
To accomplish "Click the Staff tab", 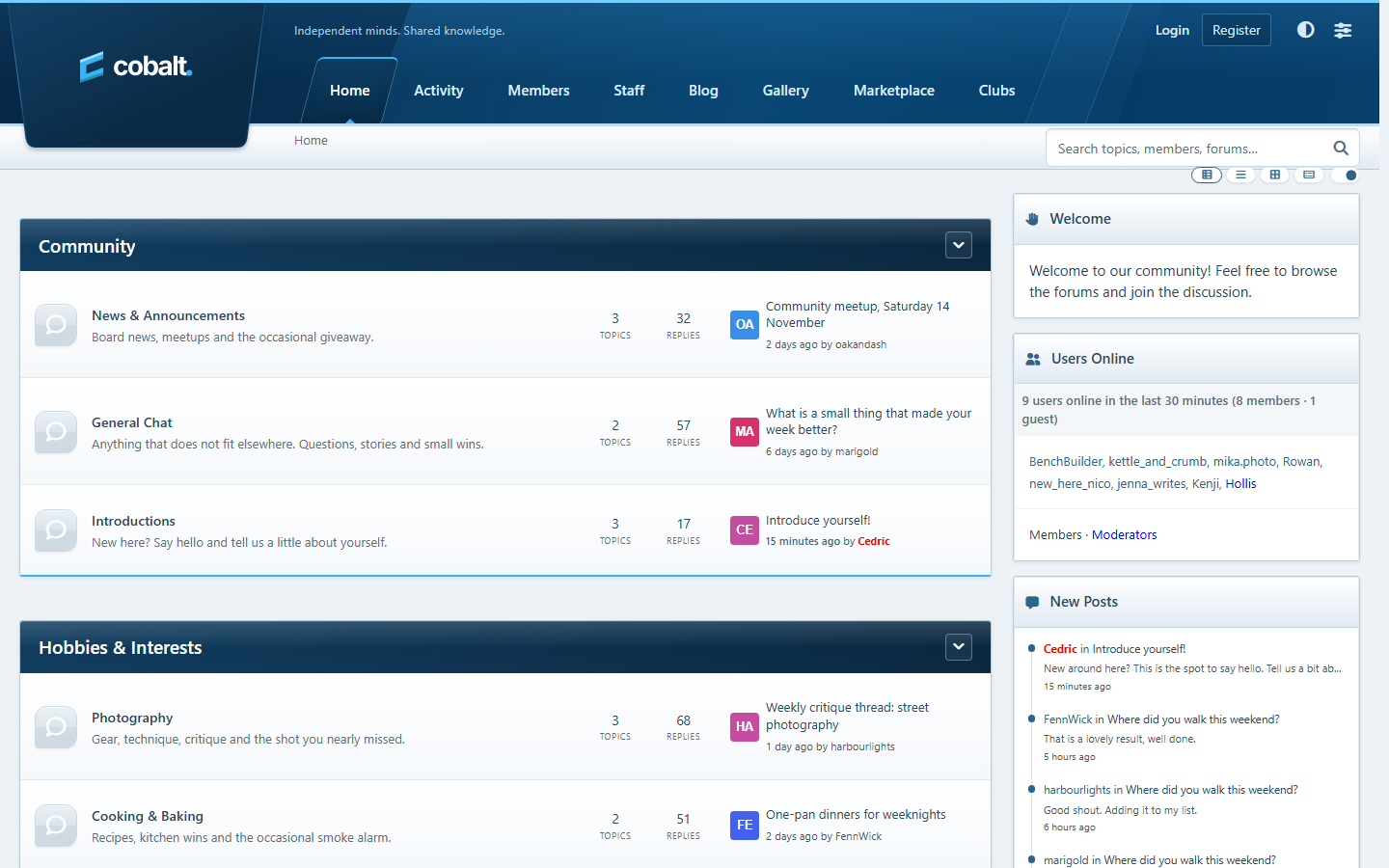I will [x=629, y=91].
